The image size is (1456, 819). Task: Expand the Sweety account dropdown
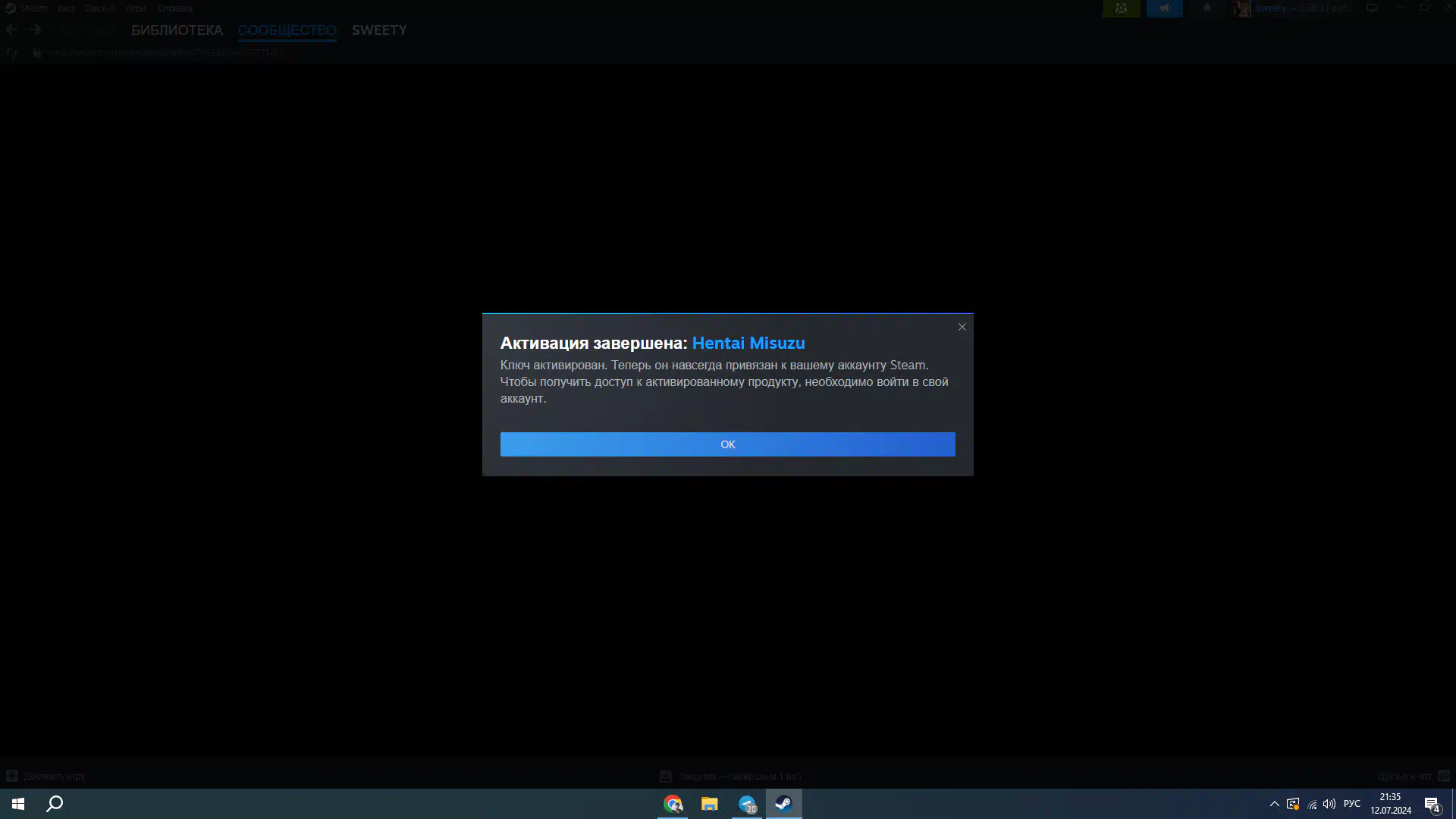click(1300, 8)
